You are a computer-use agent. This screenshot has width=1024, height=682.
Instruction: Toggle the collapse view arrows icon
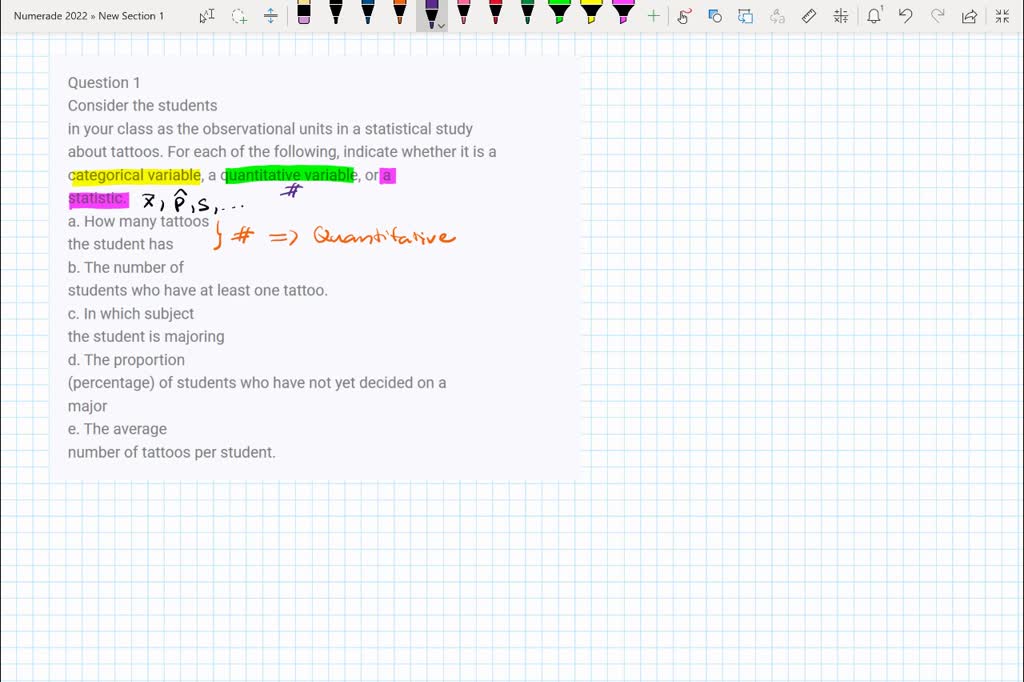[1001, 15]
